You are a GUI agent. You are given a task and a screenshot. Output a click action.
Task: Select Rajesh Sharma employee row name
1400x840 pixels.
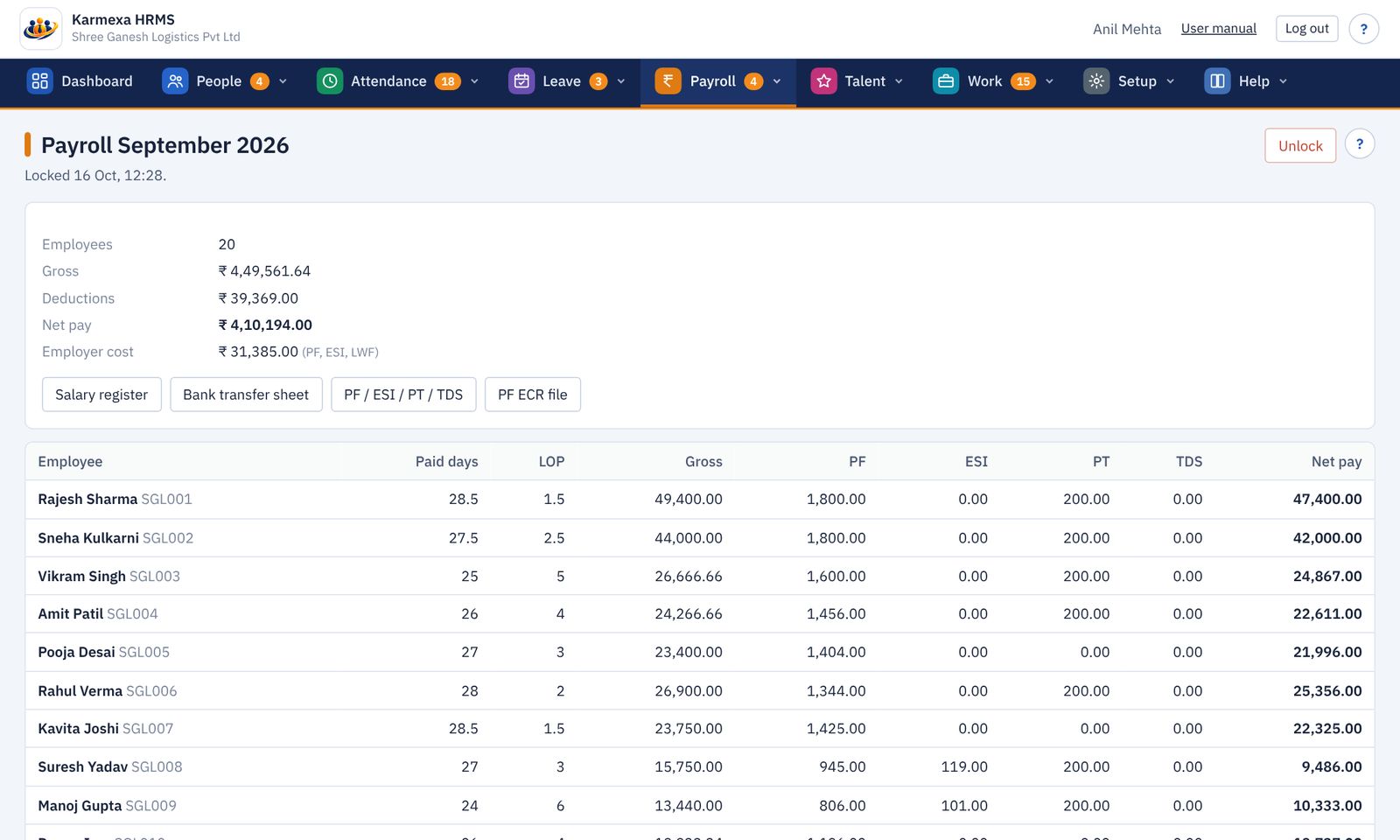87,500
